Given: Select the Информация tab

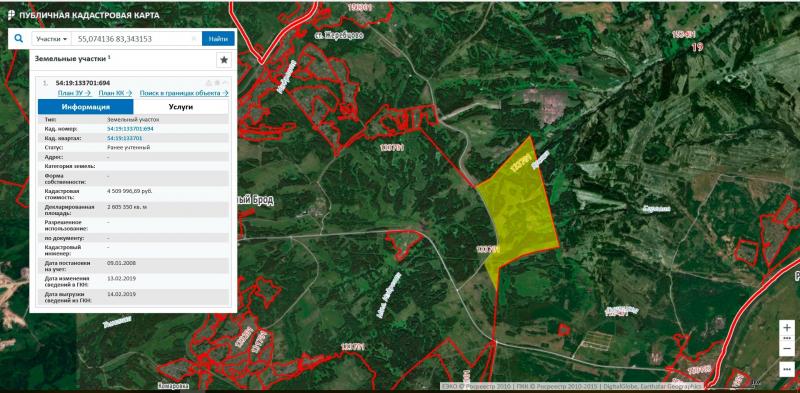Looking at the screenshot, I should [86, 107].
